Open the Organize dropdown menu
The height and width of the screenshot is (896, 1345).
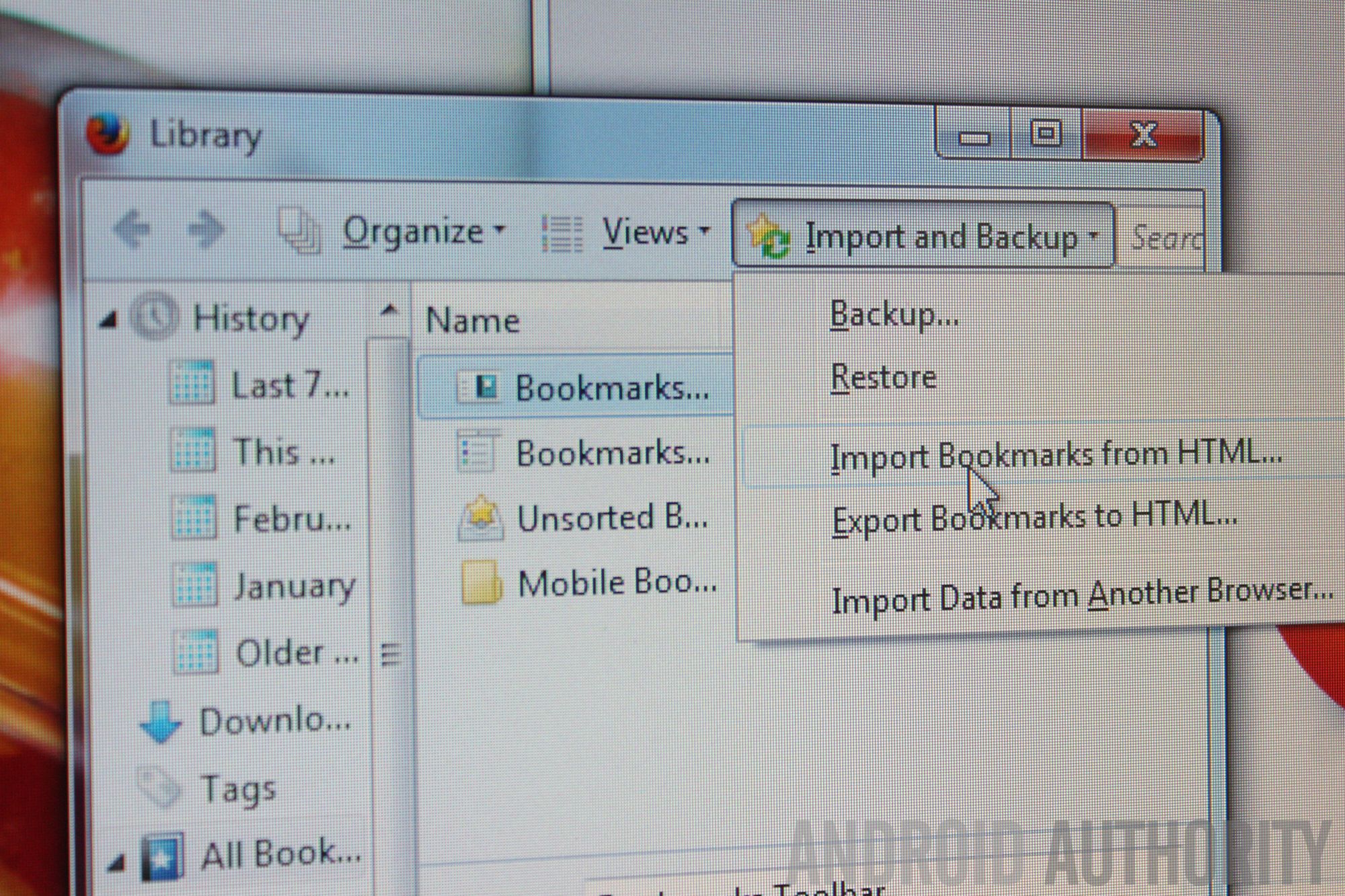coord(422,232)
